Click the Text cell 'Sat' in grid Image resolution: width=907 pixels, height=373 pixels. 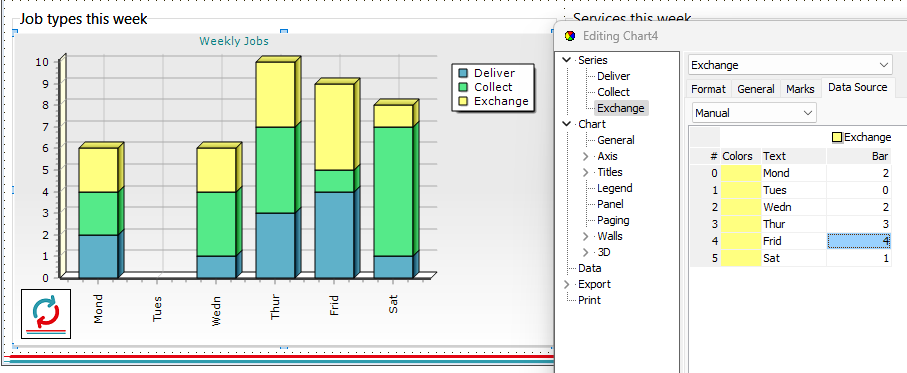(794, 258)
